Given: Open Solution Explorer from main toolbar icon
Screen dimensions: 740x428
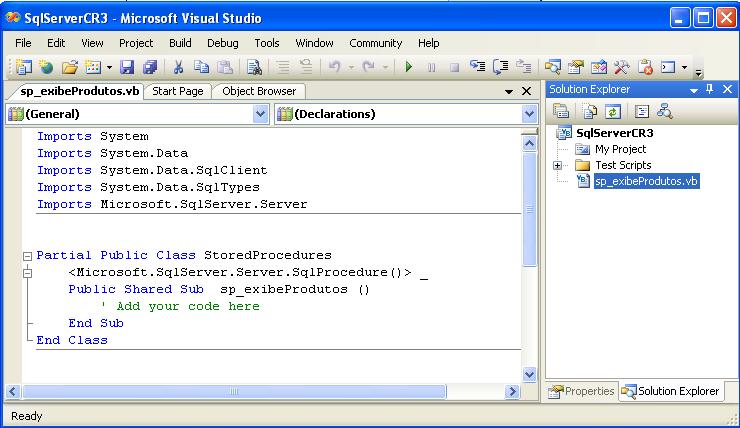Looking at the screenshot, I should click(x=553, y=67).
